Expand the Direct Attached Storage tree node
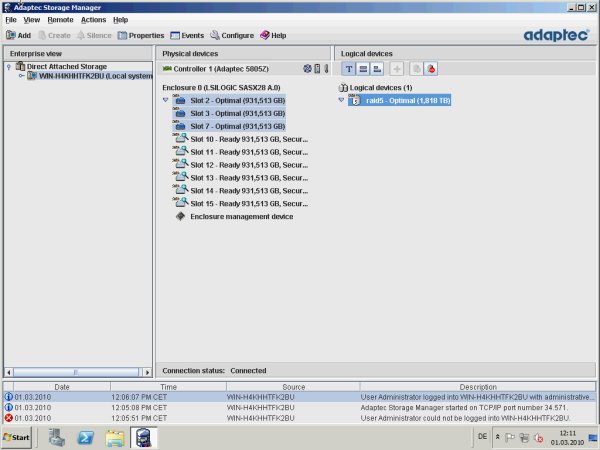 [8, 67]
